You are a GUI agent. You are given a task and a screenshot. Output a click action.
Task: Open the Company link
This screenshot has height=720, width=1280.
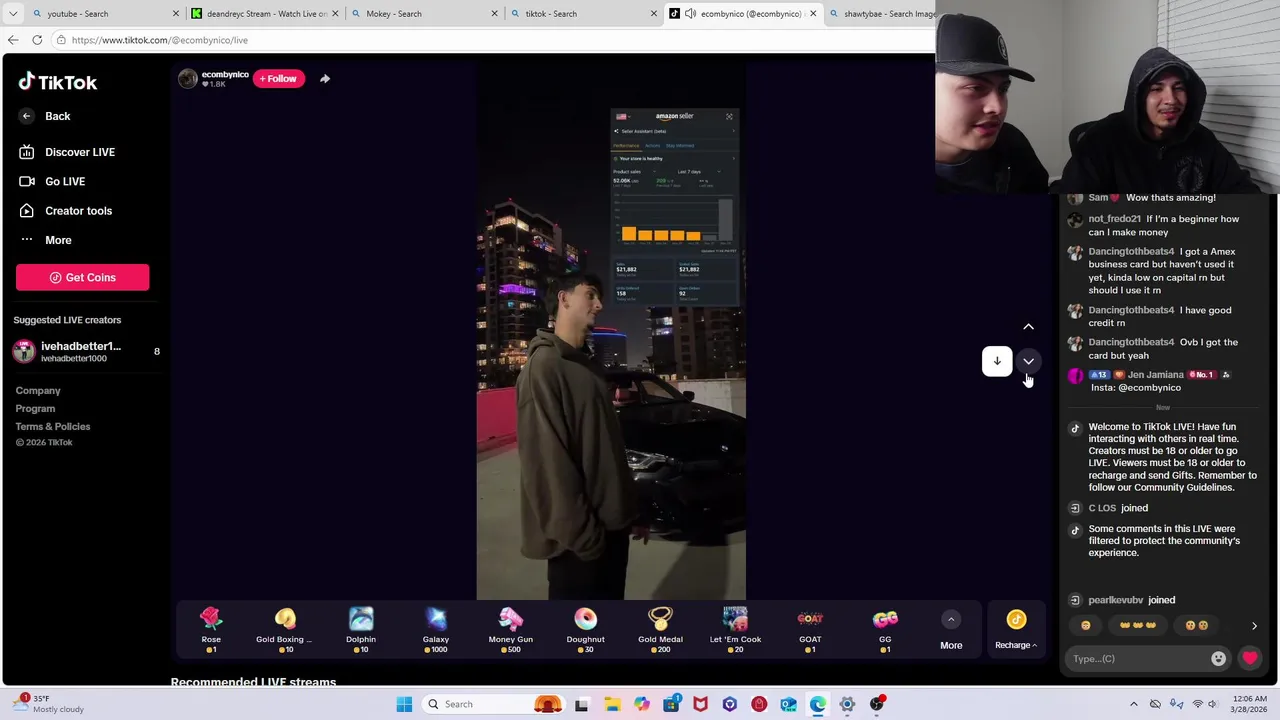pyautogui.click(x=38, y=391)
